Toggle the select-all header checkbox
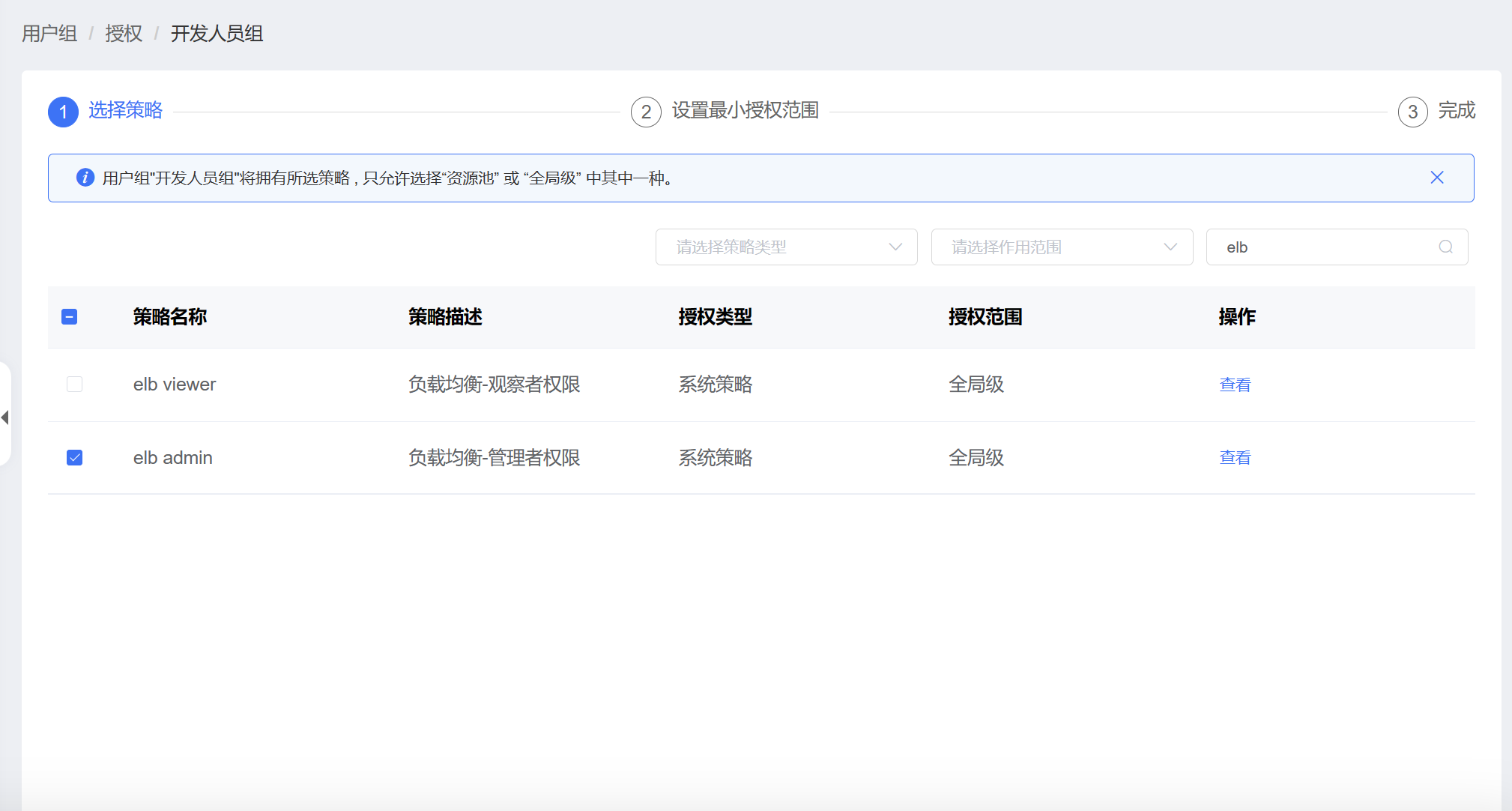 click(x=69, y=317)
